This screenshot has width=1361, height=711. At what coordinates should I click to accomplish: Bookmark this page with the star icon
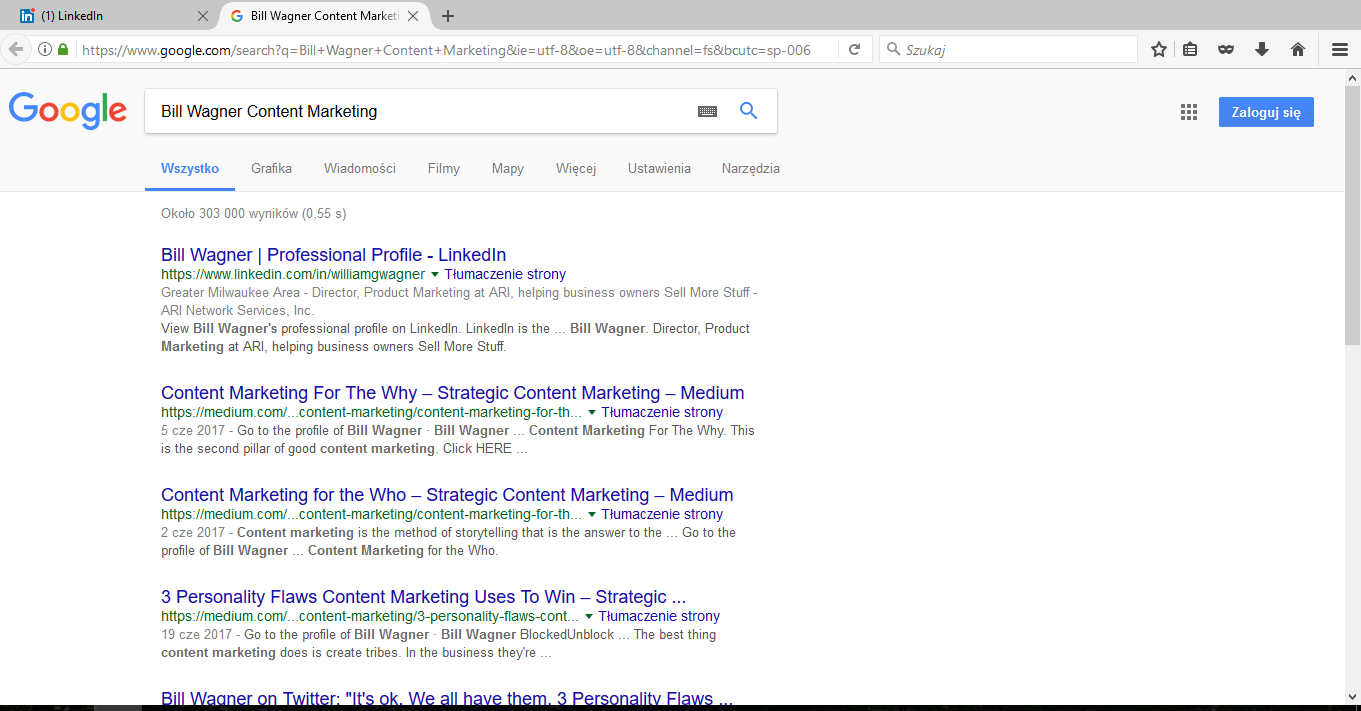tap(1158, 49)
